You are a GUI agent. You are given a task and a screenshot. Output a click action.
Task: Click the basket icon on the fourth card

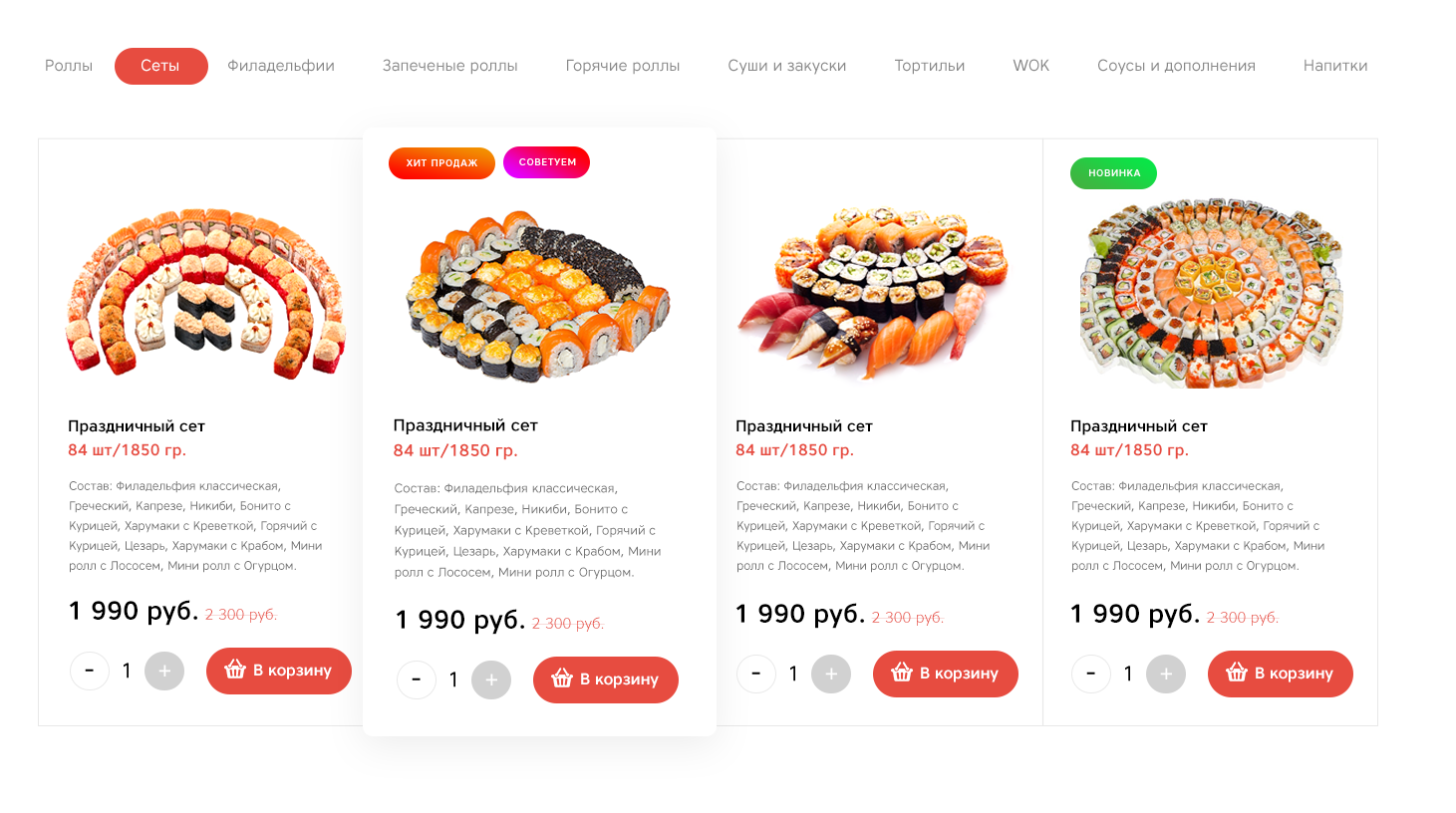[1237, 673]
